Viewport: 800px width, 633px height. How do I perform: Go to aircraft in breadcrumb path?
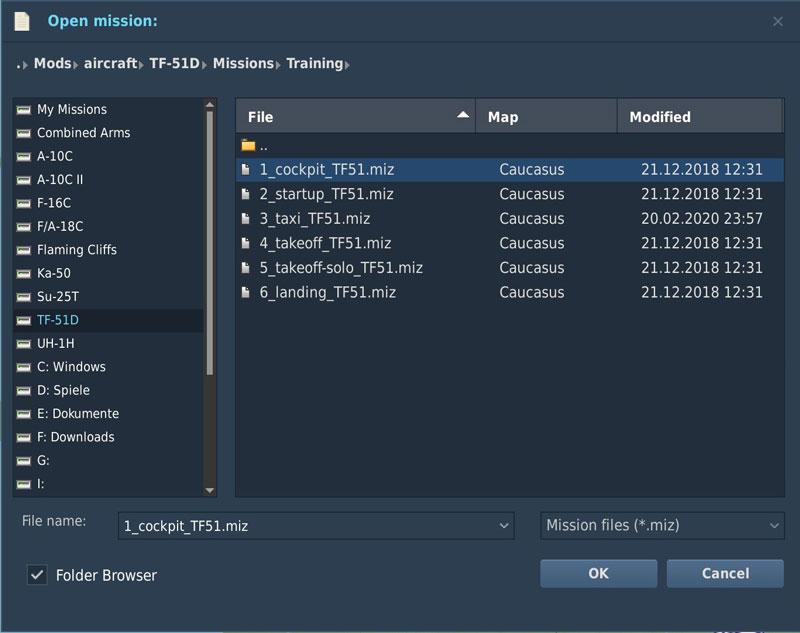pos(111,63)
